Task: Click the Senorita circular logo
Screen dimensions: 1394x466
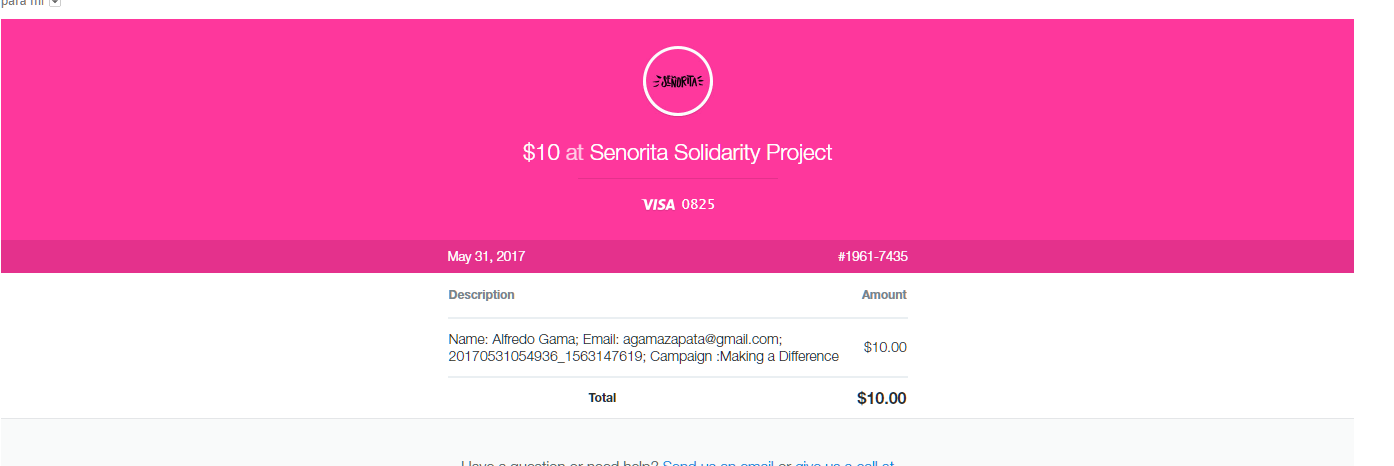Action: pyautogui.click(x=677, y=81)
